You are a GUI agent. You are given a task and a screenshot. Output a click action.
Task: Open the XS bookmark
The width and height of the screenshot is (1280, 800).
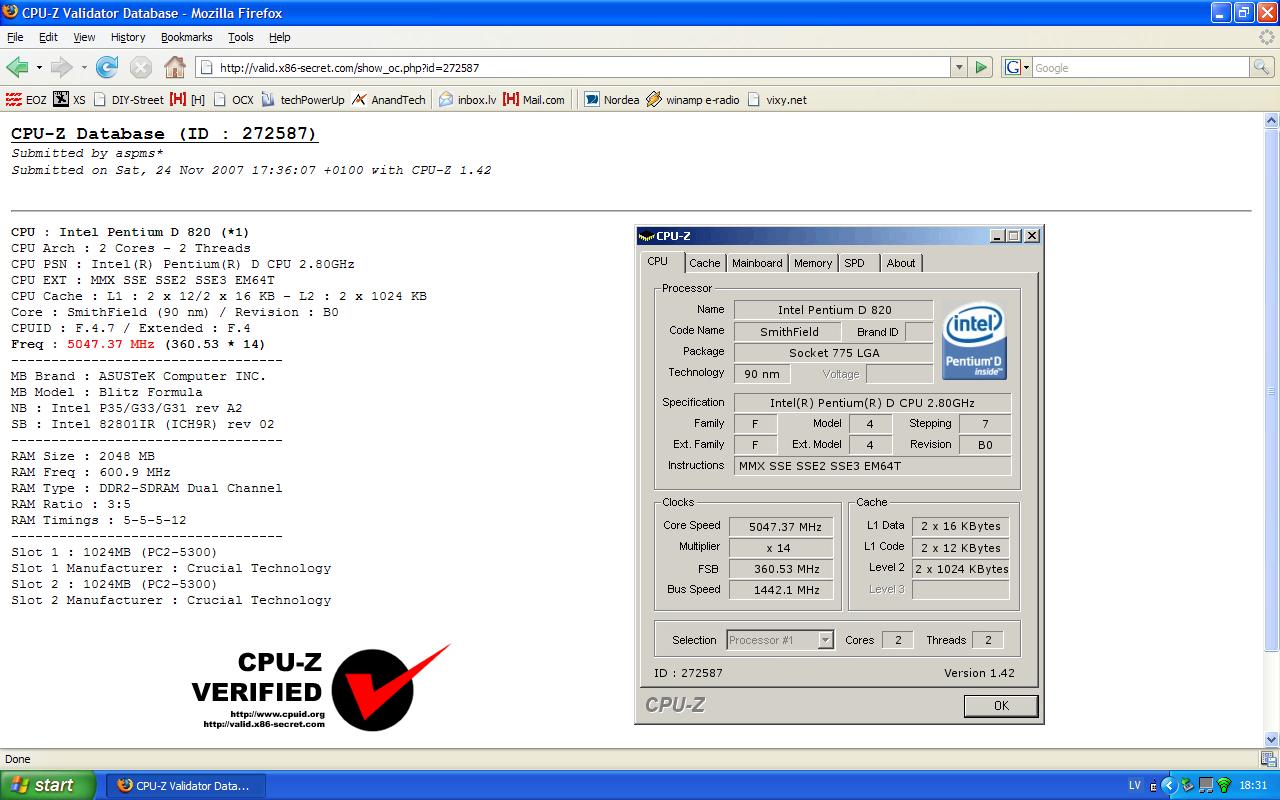(x=70, y=99)
